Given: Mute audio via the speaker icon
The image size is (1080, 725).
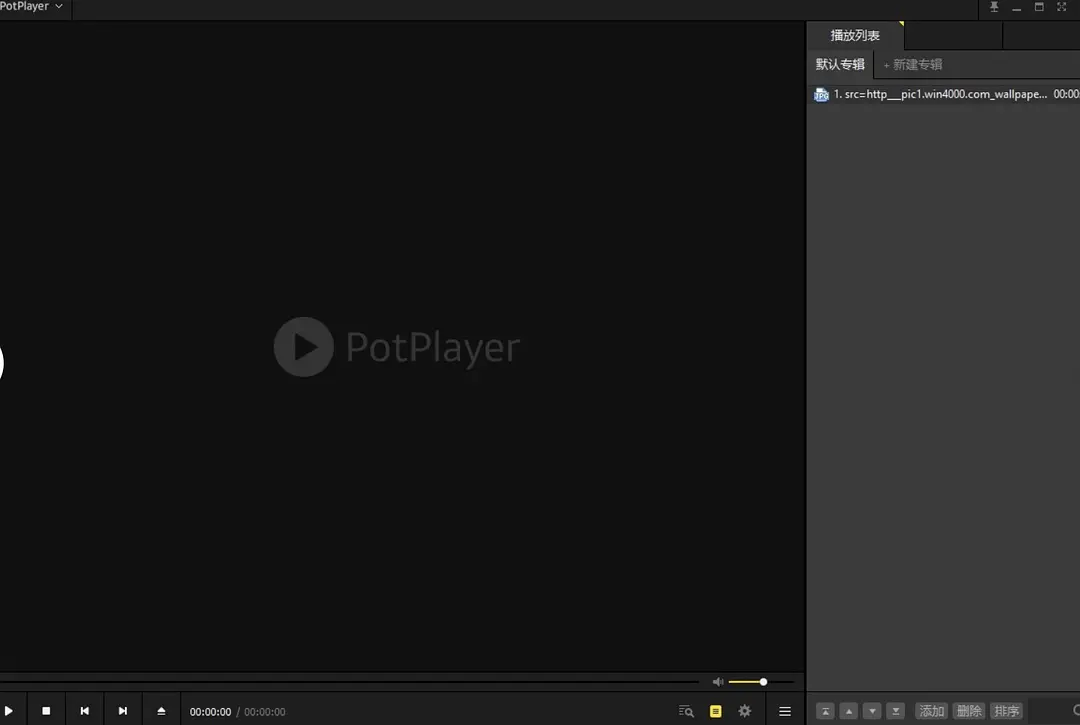Looking at the screenshot, I should (718, 682).
